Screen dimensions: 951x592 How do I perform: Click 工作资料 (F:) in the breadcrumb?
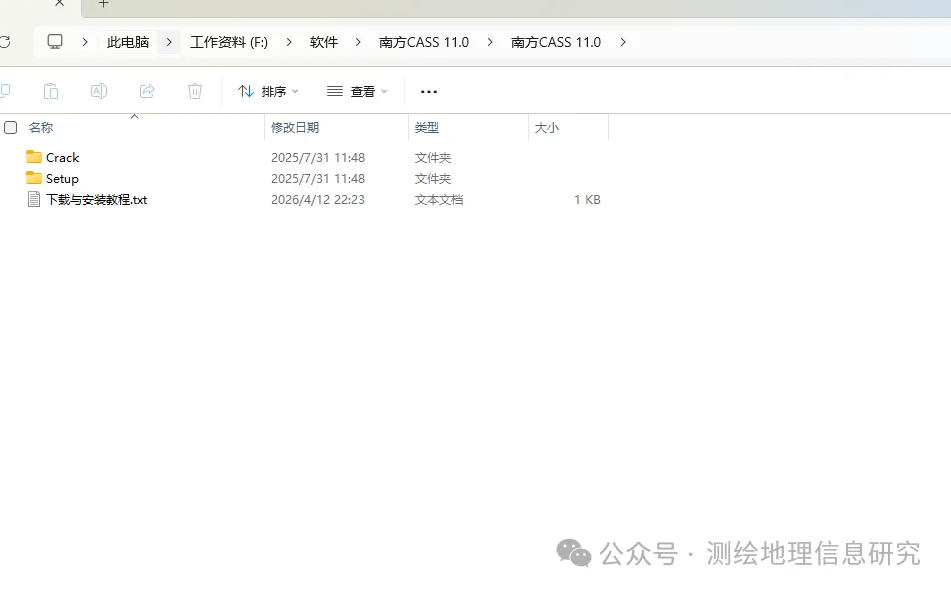[x=229, y=42]
